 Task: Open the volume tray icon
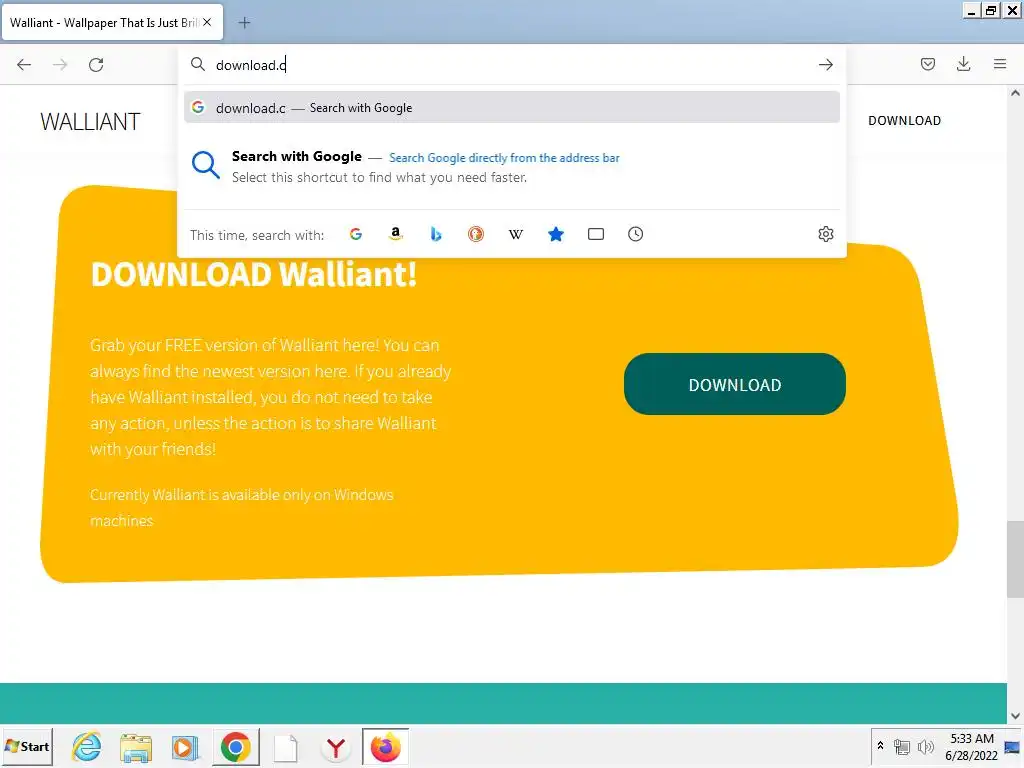925,746
